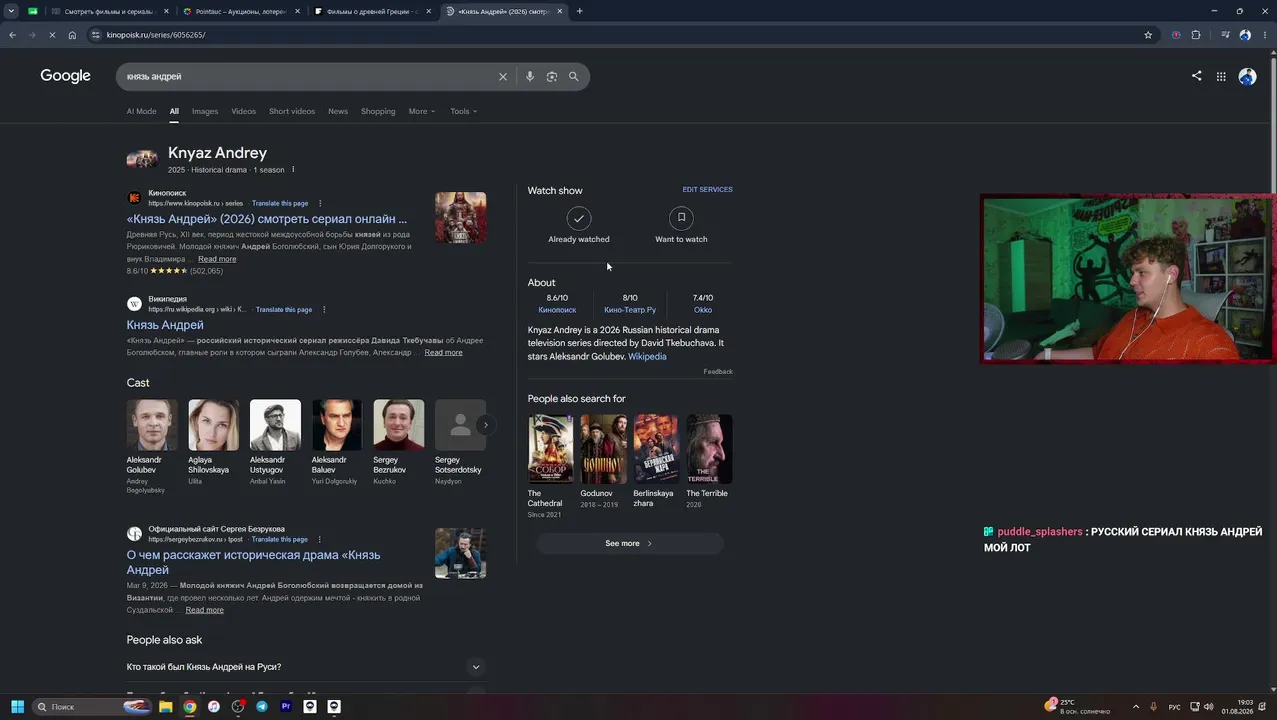Switch to Videos results tab

pyautogui.click(x=243, y=111)
